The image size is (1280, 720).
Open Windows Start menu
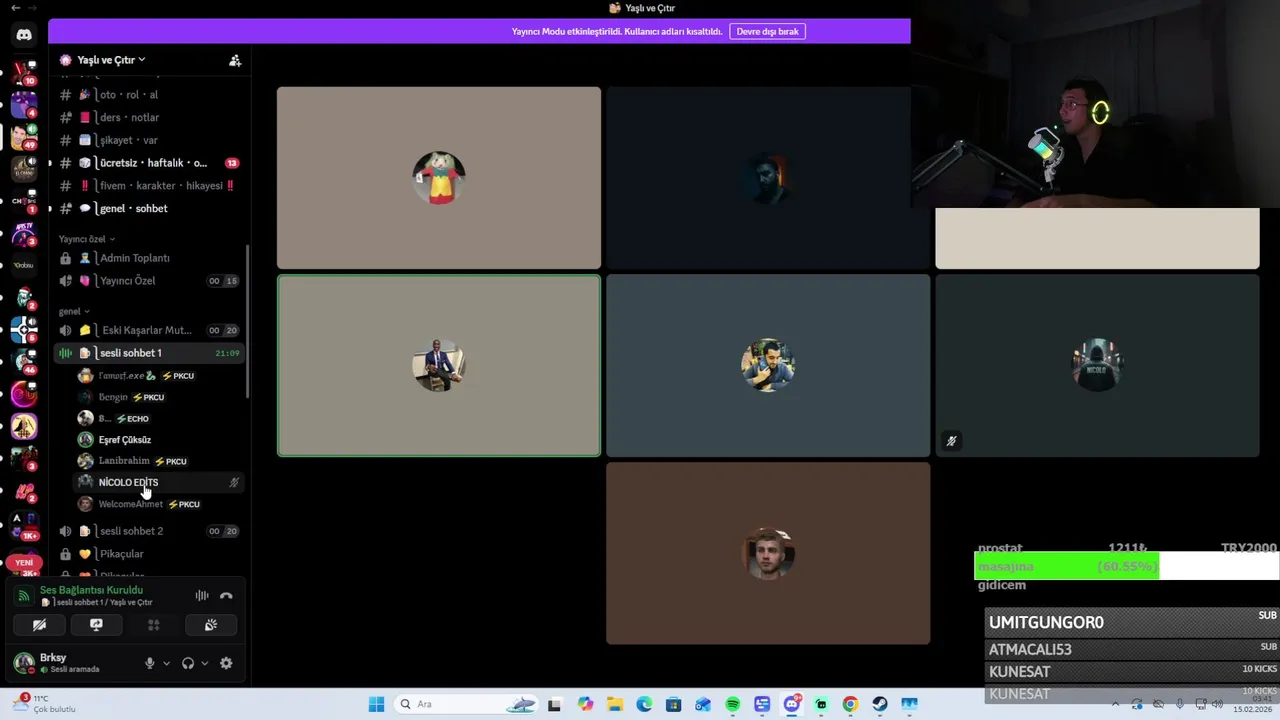click(376, 704)
